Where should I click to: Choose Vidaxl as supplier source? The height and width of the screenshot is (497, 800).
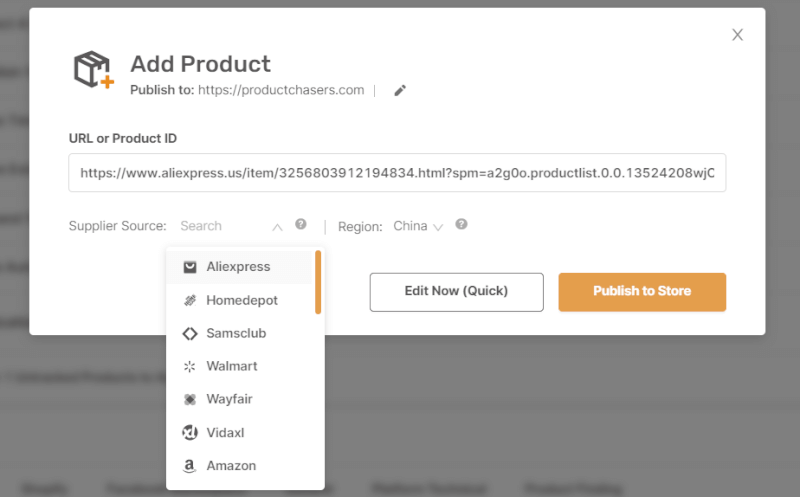[239, 433]
